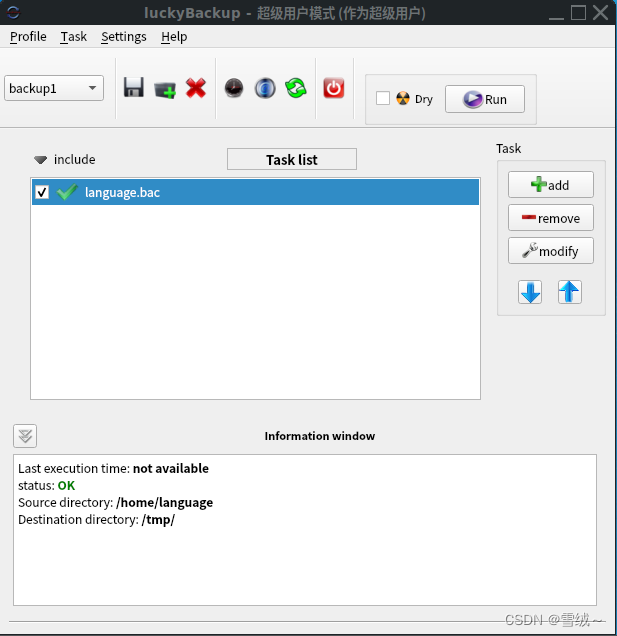Move task down with blue arrow
This screenshot has height=636, width=617.
coord(530,292)
